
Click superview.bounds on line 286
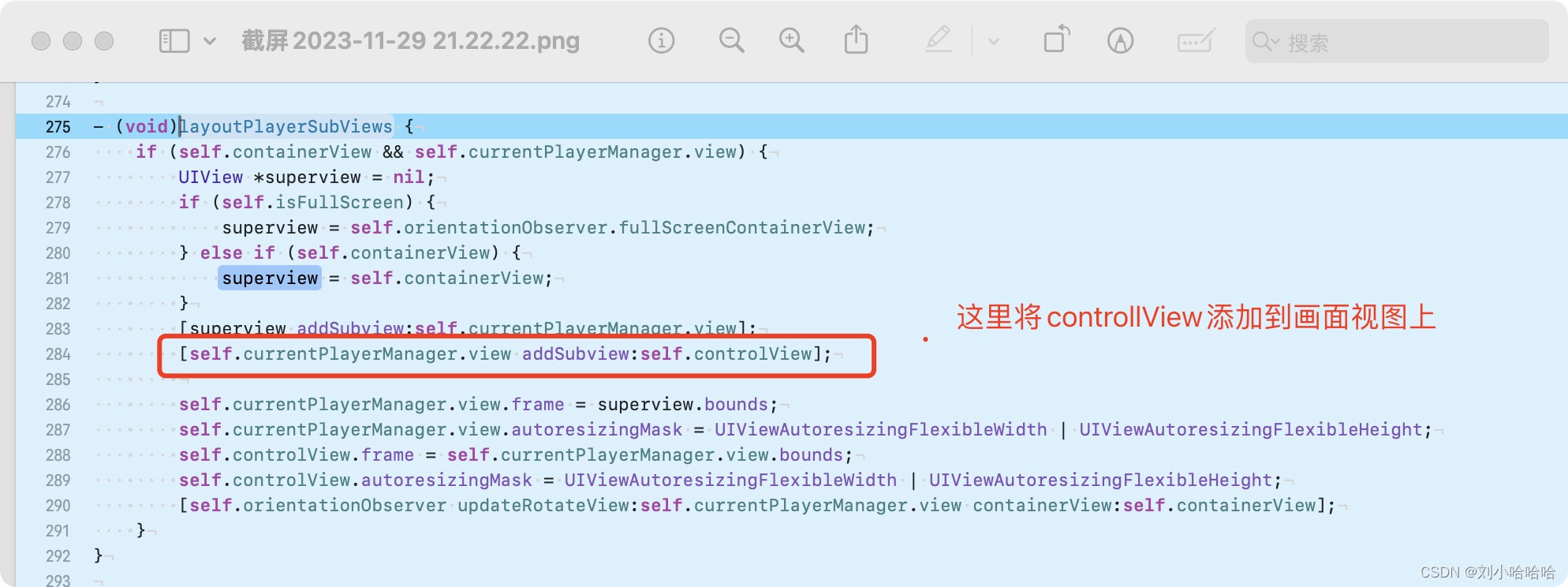coord(682,405)
